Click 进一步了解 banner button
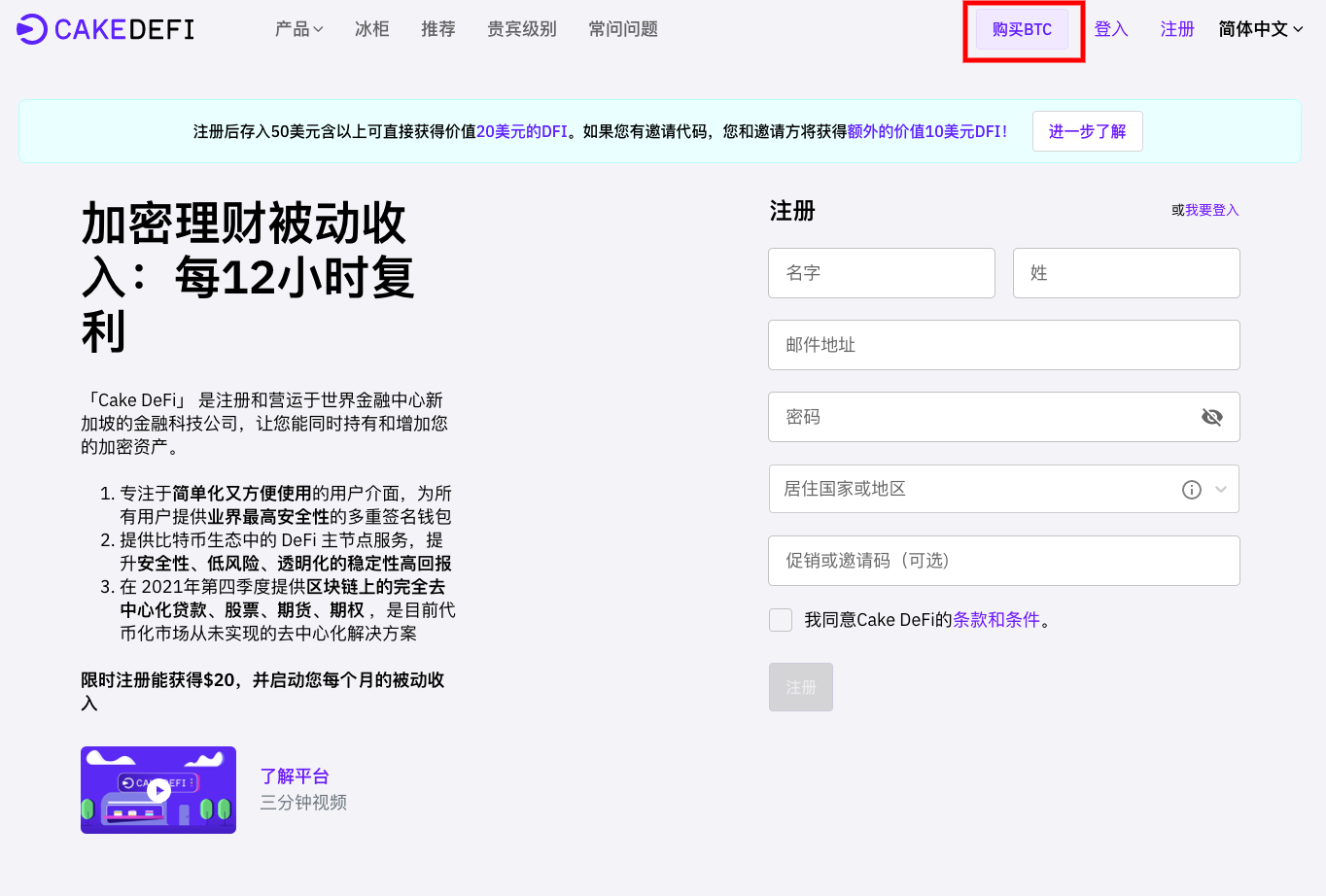The image size is (1326, 896). pos(1087,131)
